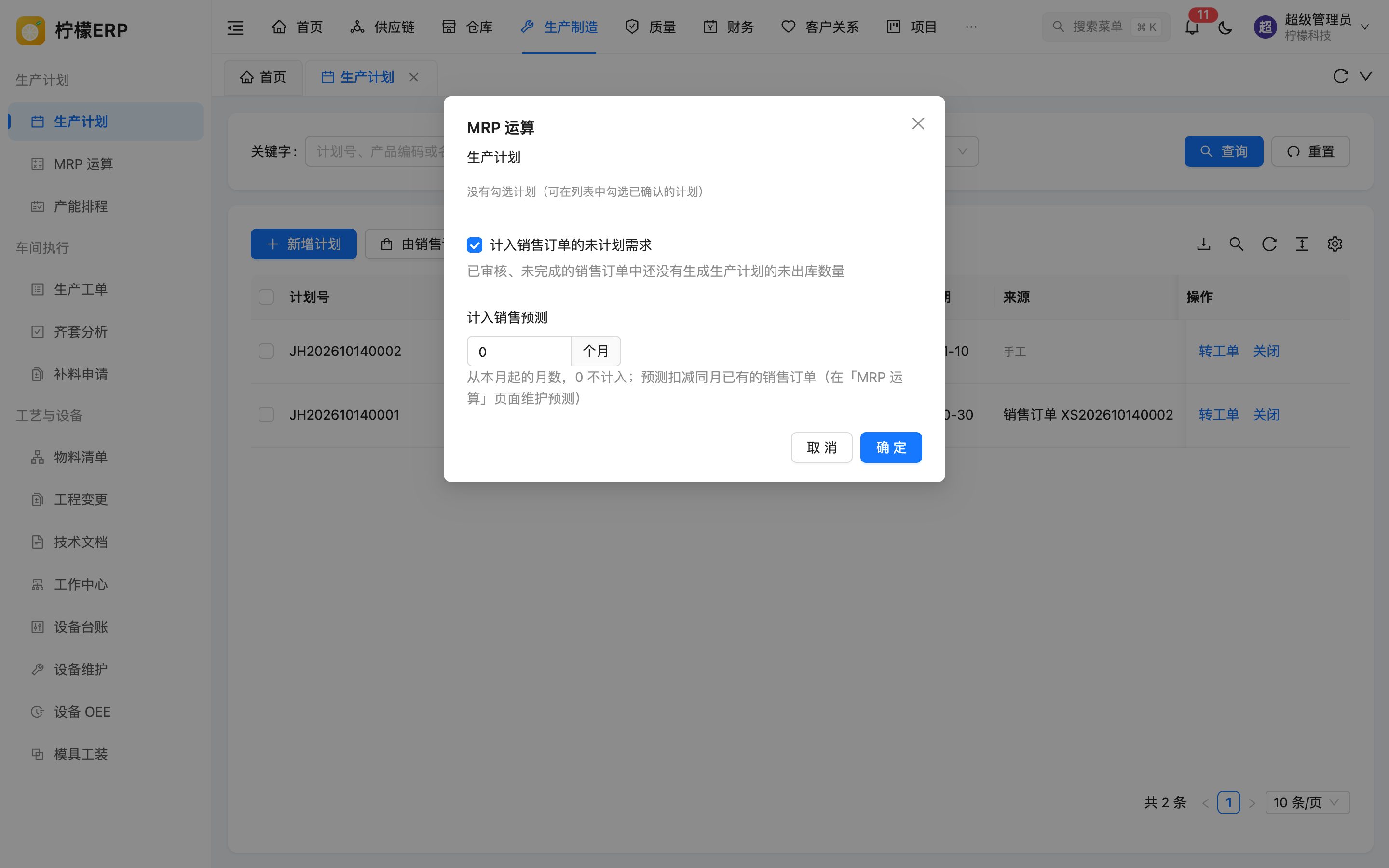Switch to 财务 module
Screen dimensions: 1389x868
click(x=728, y=27)
